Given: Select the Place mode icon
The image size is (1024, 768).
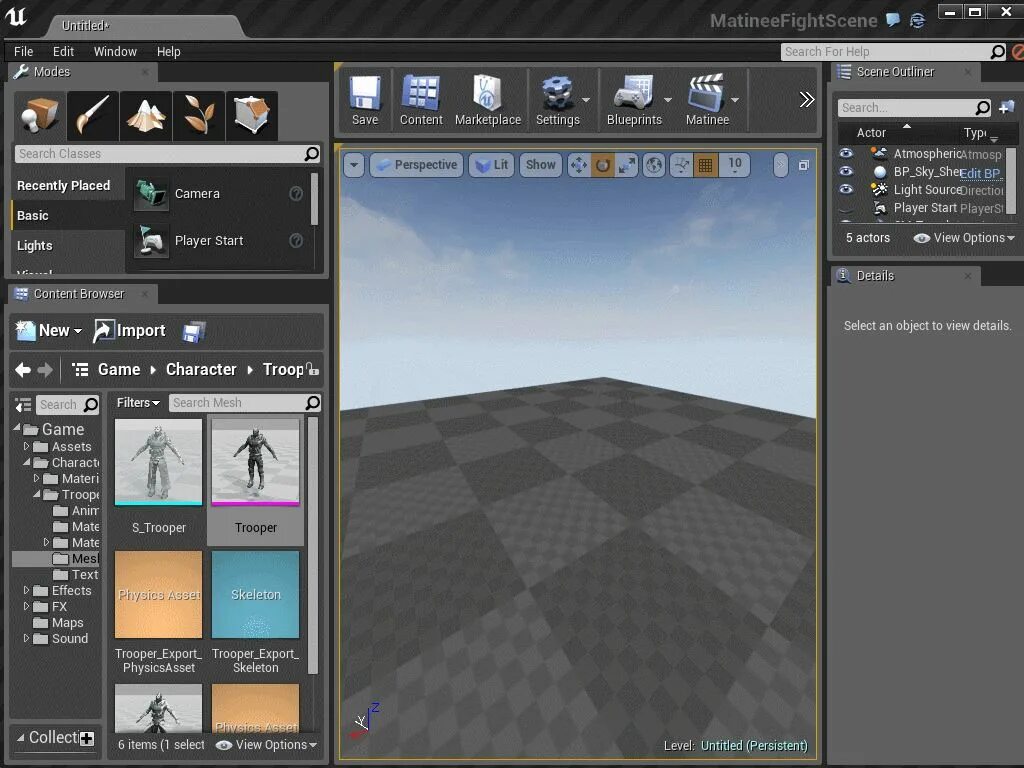Looking at the screenshot, I should click(x=39, y=116).
